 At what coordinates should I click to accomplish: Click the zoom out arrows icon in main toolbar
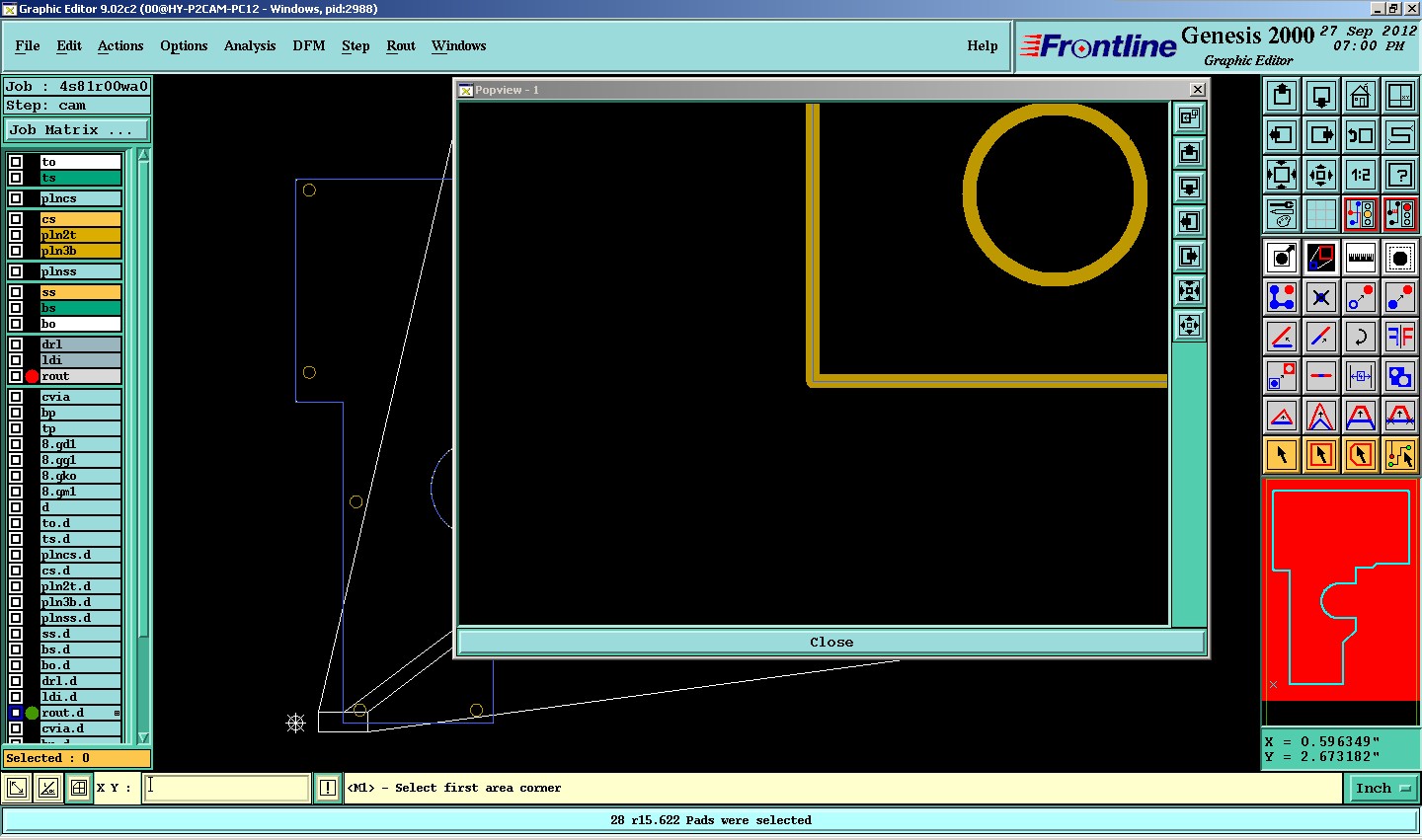1321,175
